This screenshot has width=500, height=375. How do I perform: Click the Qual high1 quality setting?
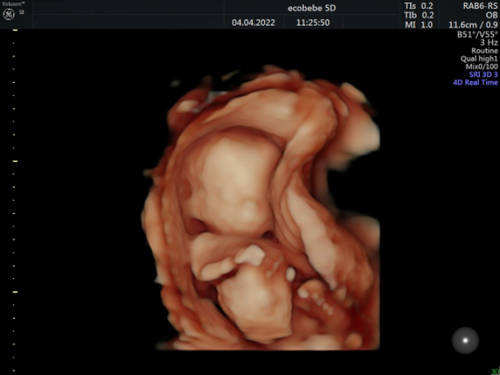tap(479, 59)
